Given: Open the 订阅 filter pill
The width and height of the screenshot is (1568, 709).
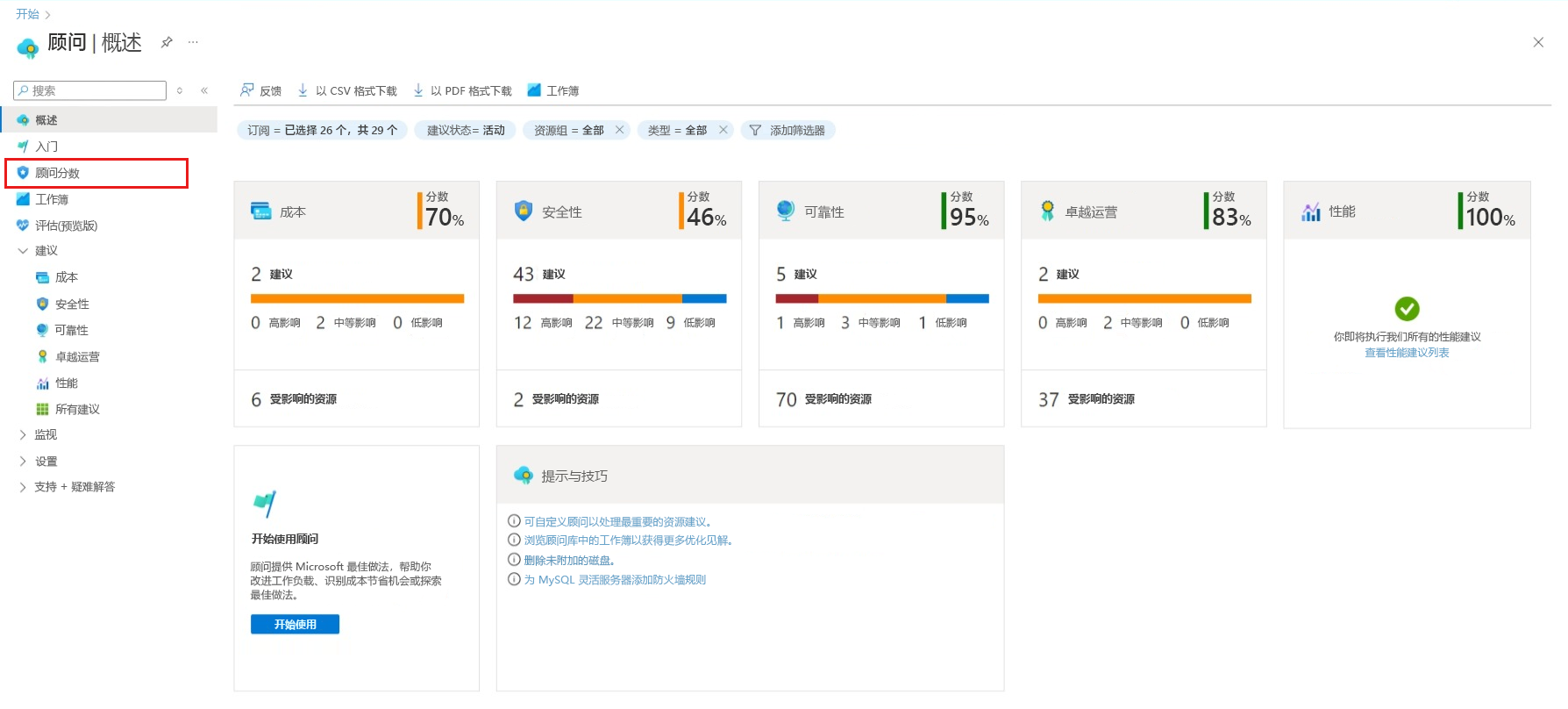Looking at the screenshot, I should [x=322, y=130].
